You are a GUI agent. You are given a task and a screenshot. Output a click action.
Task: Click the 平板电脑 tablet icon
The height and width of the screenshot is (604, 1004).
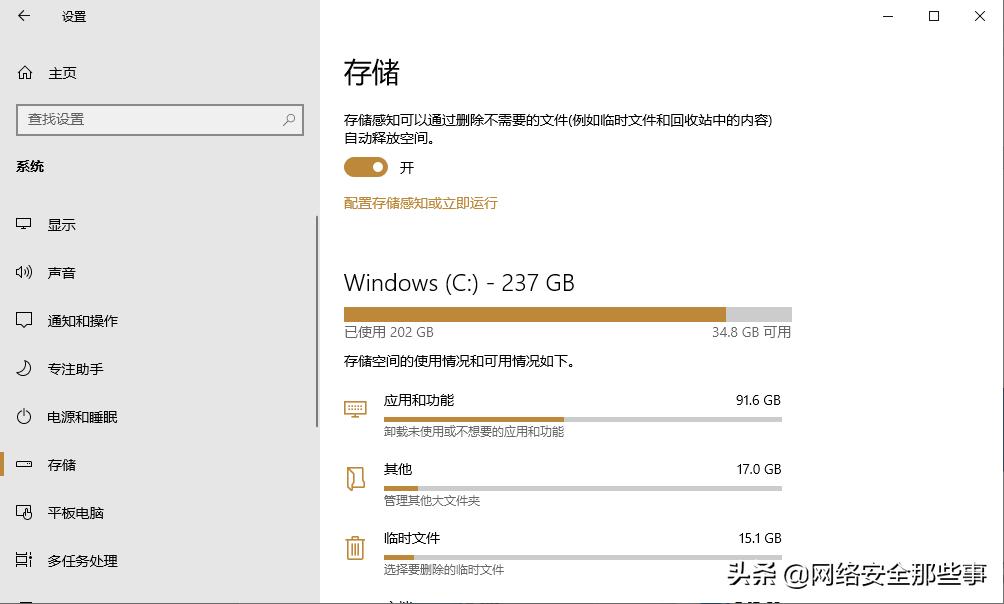tap(23, 512)
